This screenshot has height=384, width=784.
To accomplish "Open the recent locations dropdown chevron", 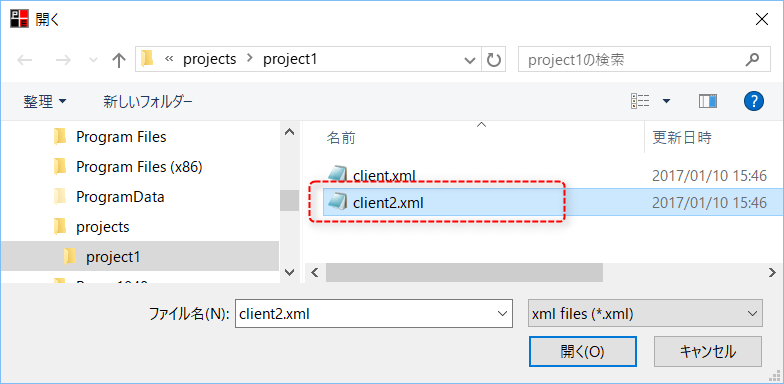I will coord(93,60).
